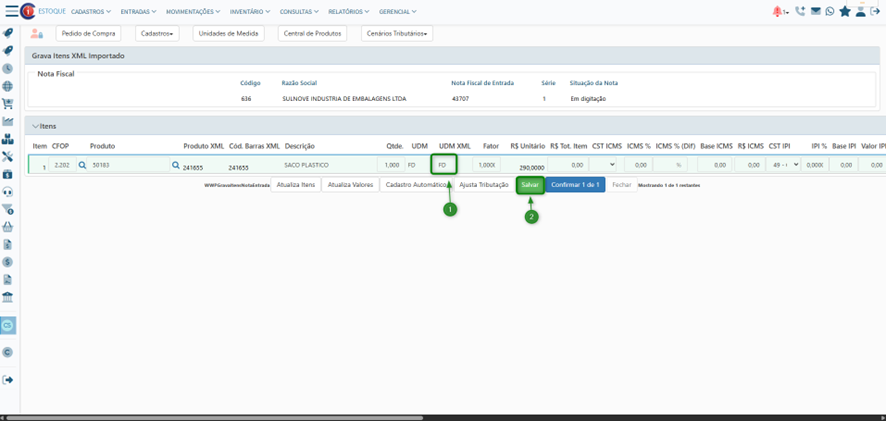Click the notification bell icon
The height and width of the screenshot is (421, 886).
tap(778, 11)
